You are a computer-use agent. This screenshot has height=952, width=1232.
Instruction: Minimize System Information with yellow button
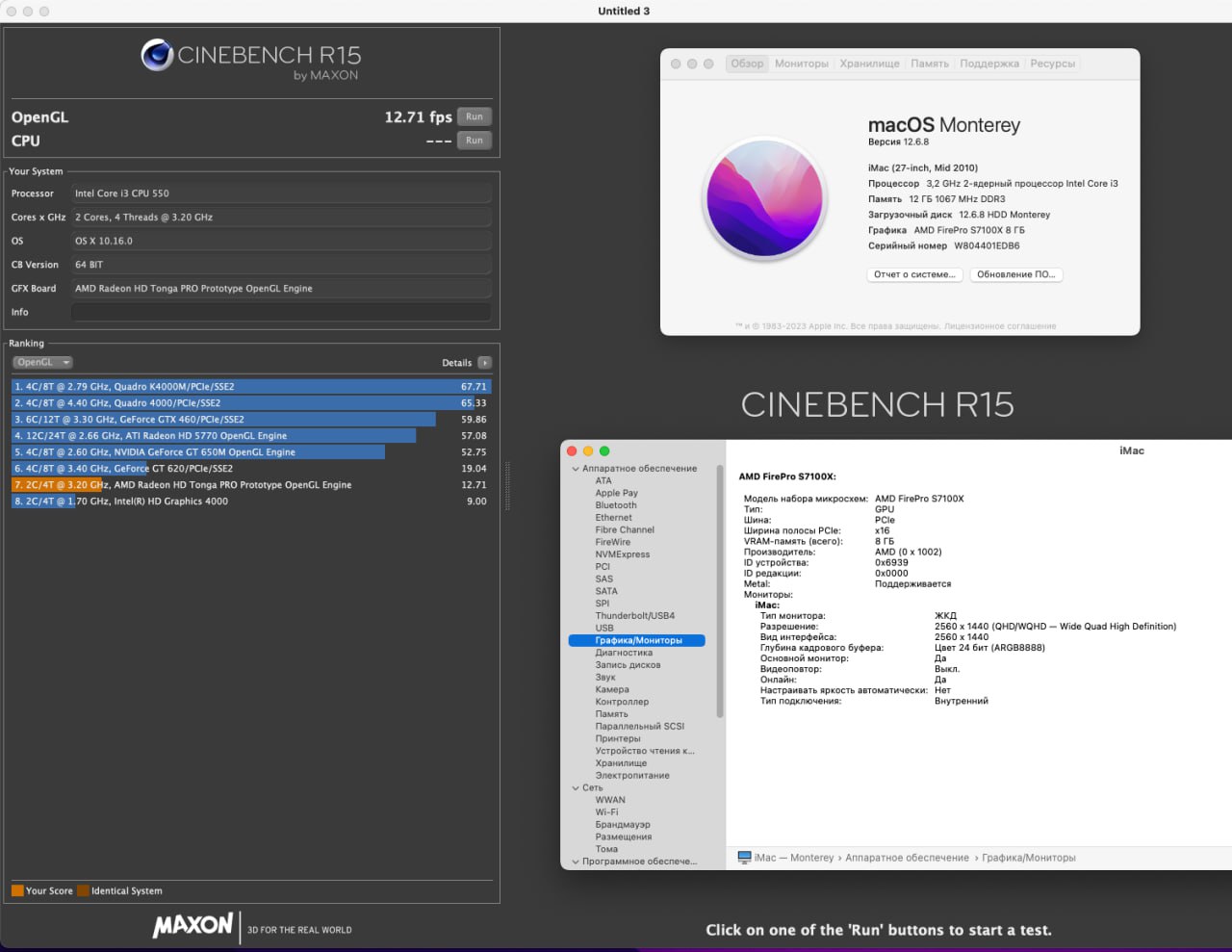coord(588,451)
